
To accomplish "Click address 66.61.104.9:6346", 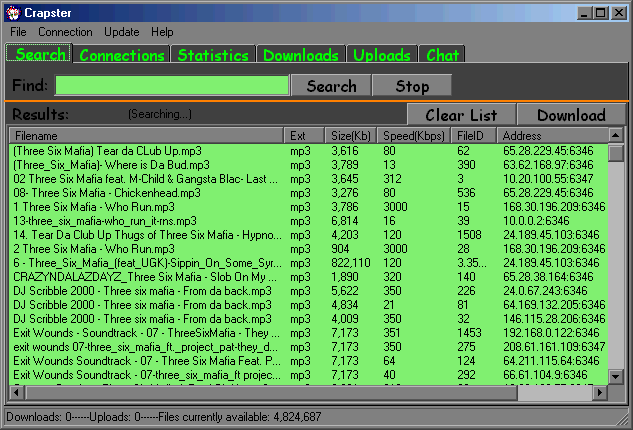I will [545, 375].
